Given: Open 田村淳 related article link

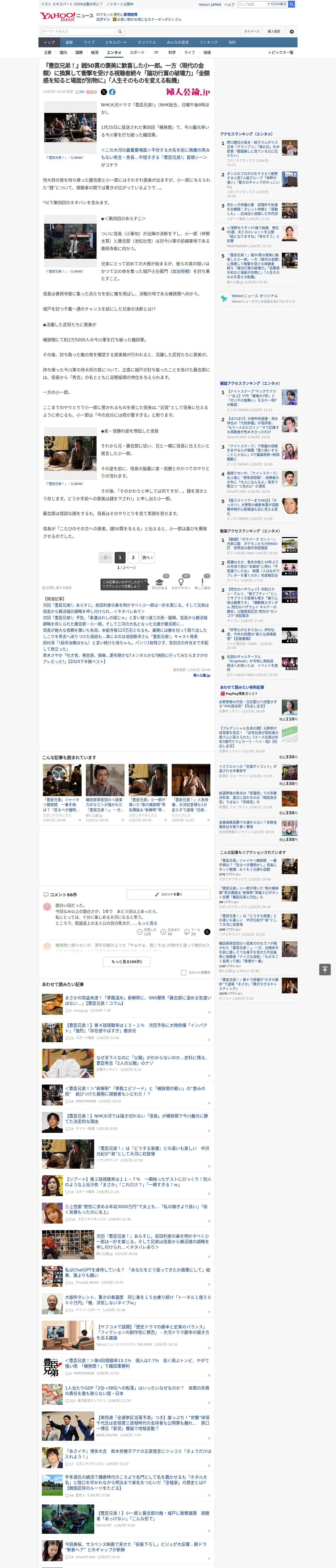Looking at the screenshot, I should pos(125,645).
